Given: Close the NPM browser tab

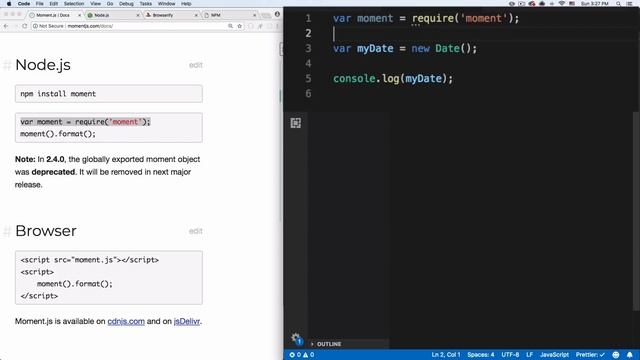Looking at the screenshot, I should (255, 15).
